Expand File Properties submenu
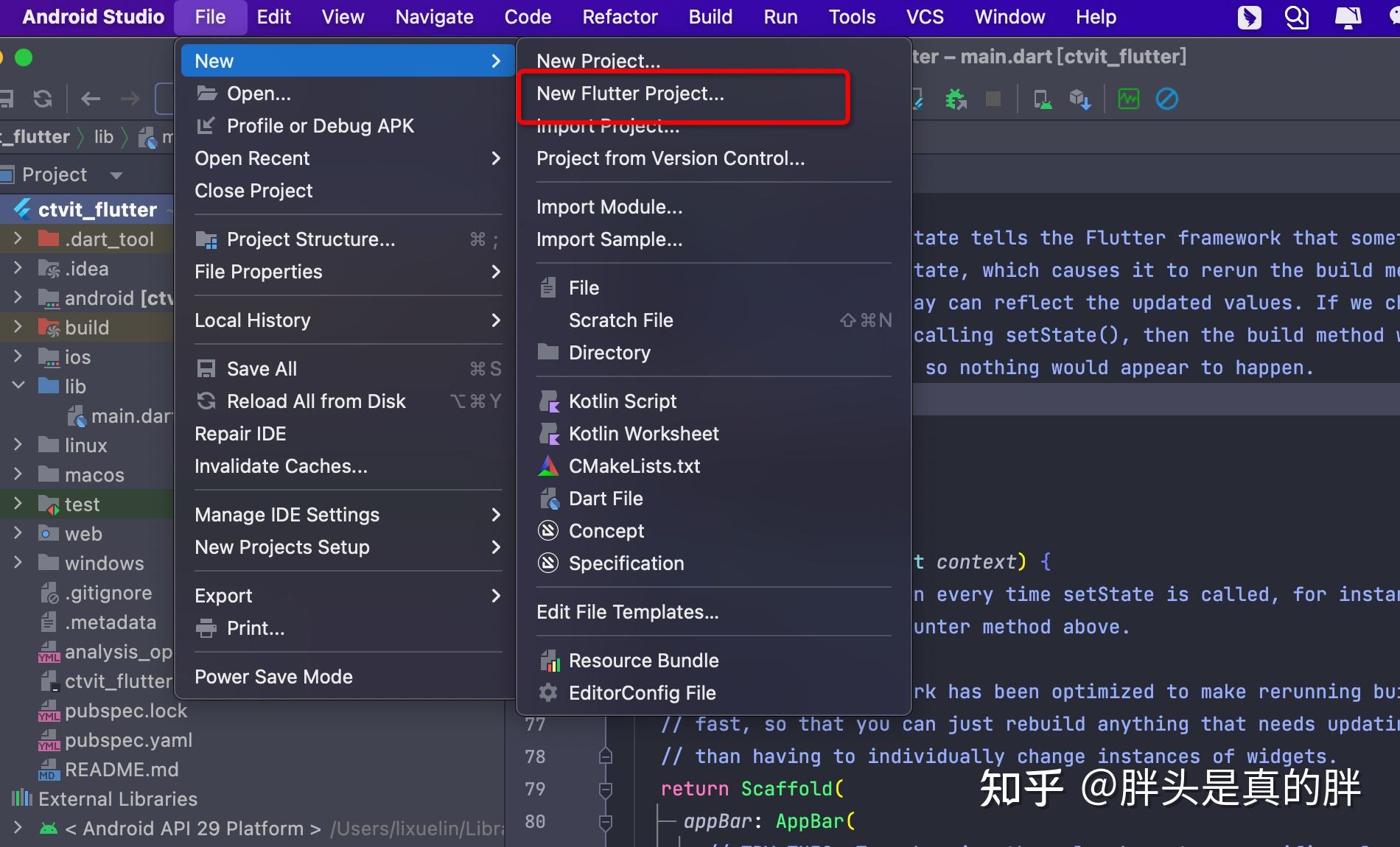 (x=347, y=271)
